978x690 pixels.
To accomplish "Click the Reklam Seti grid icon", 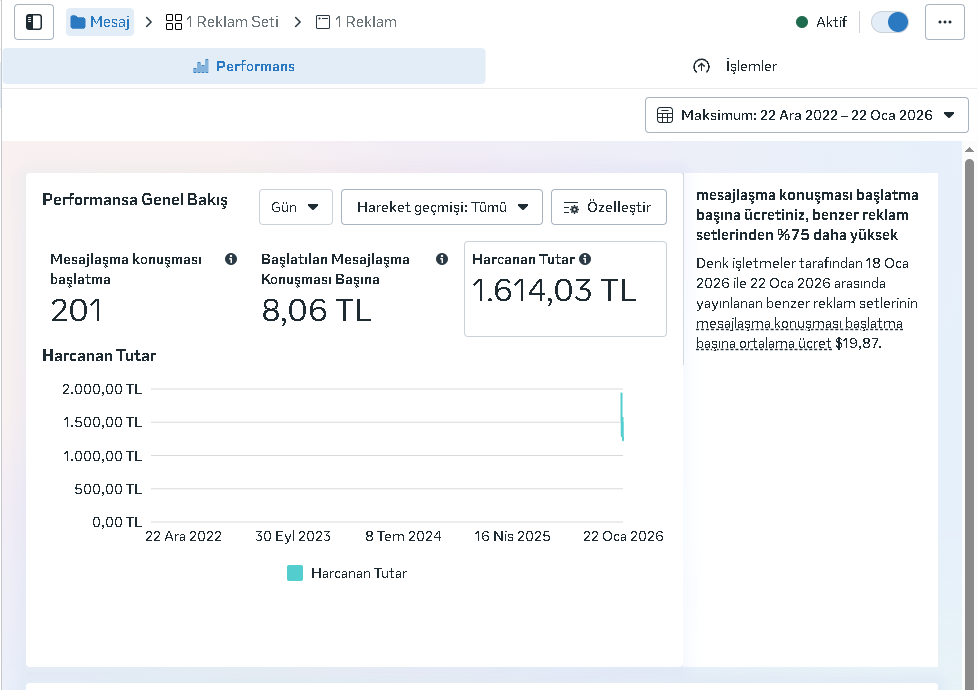I will (174, 22).
